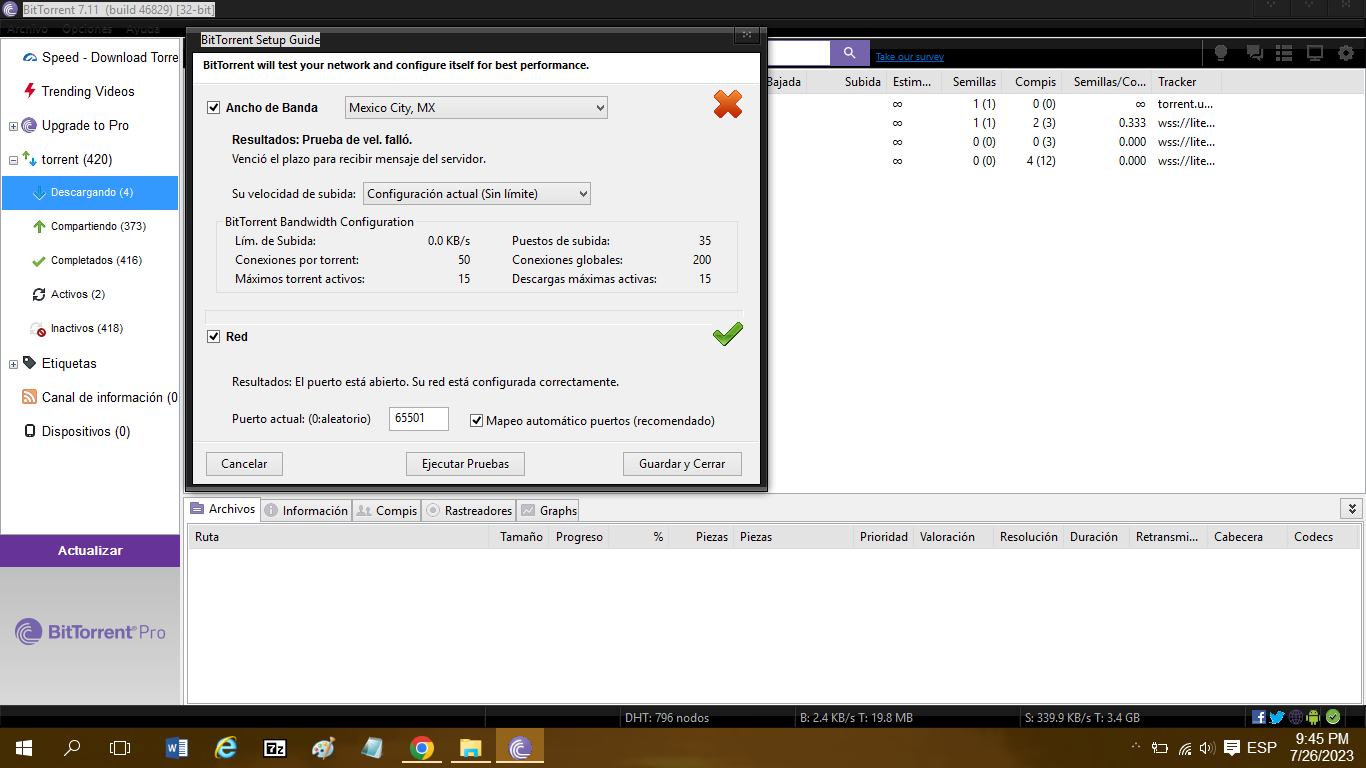Open 7-Zip from taskbar

pyautogui.click(x=275, y=747)
